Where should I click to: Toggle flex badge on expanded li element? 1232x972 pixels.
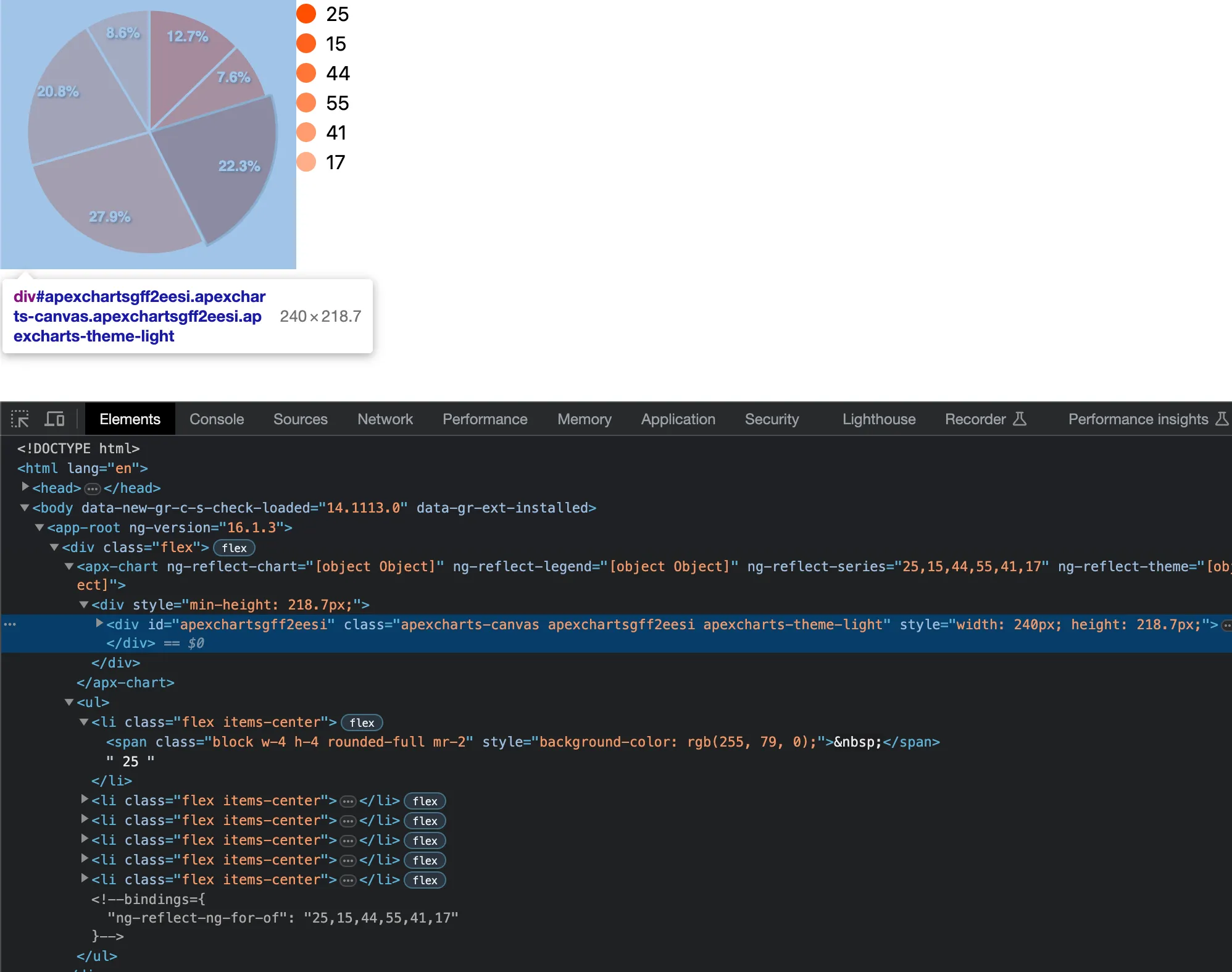coord(362,723)
